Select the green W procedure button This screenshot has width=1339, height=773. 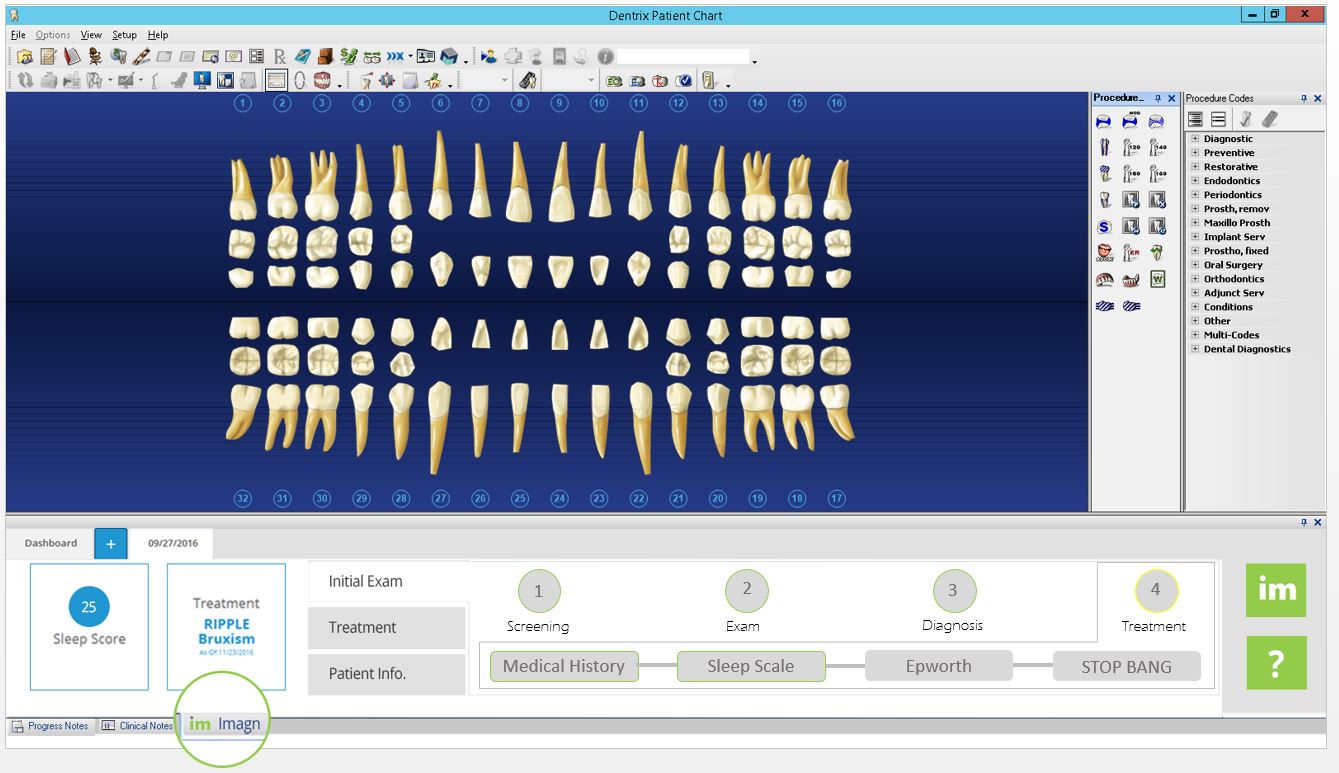(x=1157, y=279)
